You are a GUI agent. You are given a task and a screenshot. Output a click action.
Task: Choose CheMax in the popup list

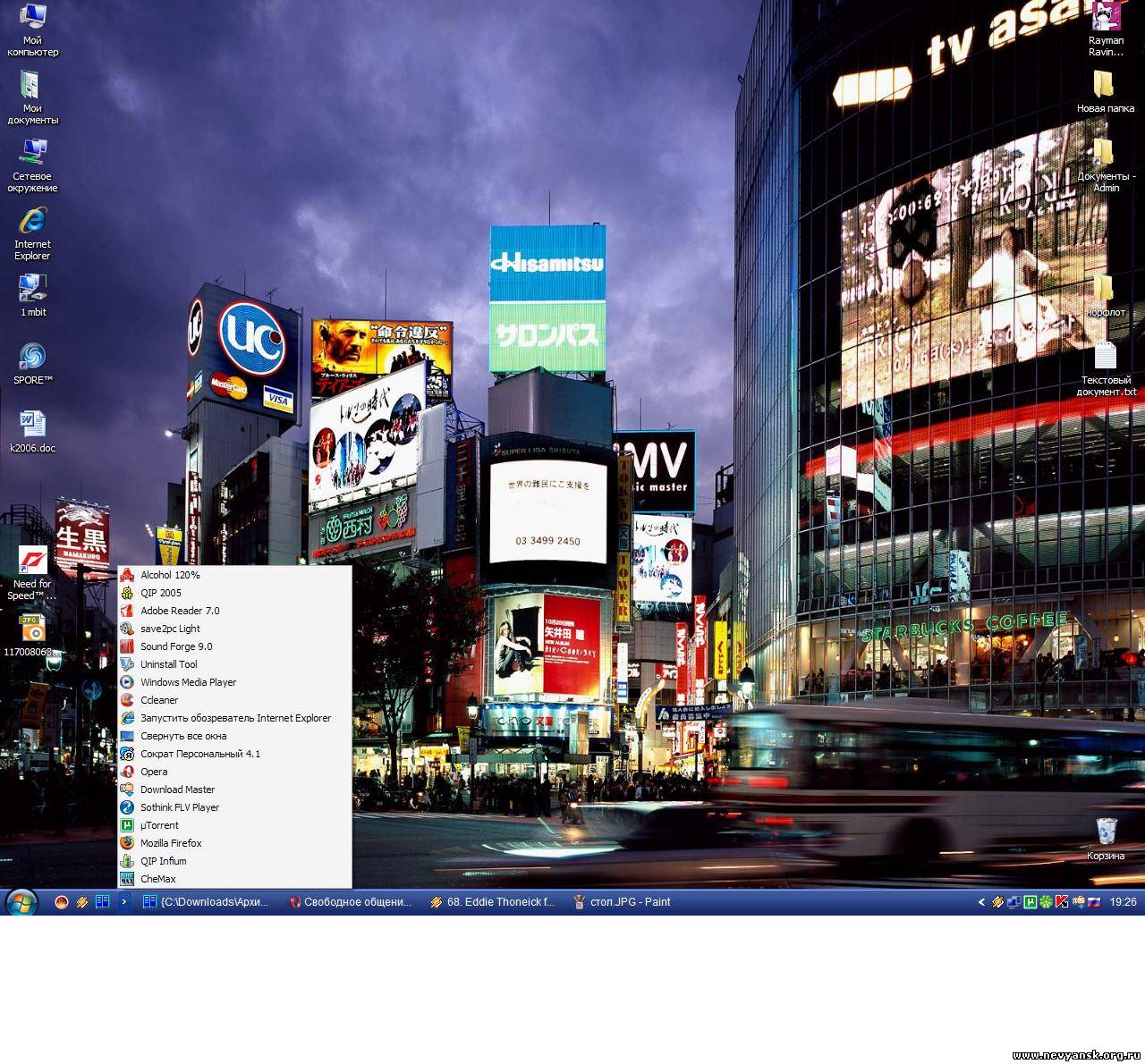(x=234, y=879)
